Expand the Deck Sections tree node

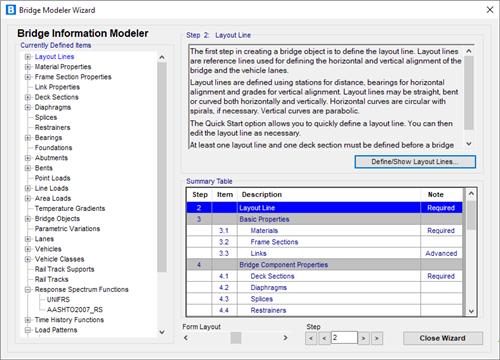pos(28,97)
